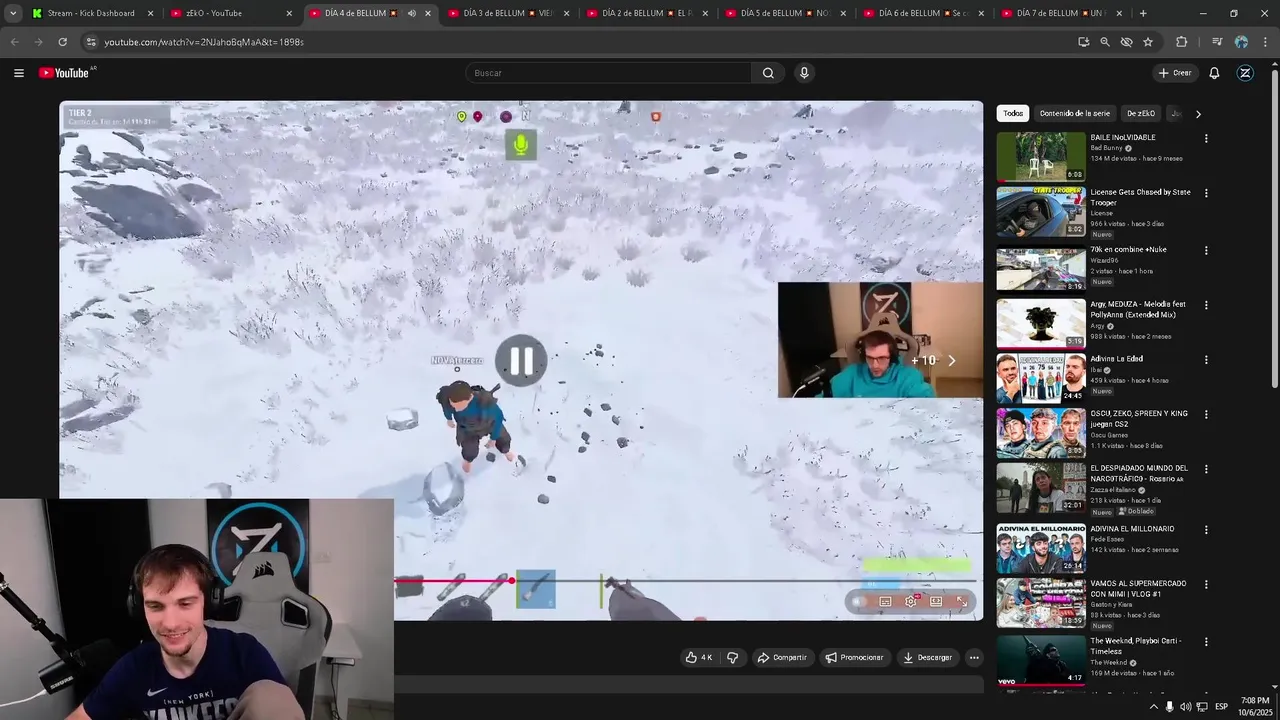
Task: Dislike the video with thumbs down
Action: [x=732, y=657]
